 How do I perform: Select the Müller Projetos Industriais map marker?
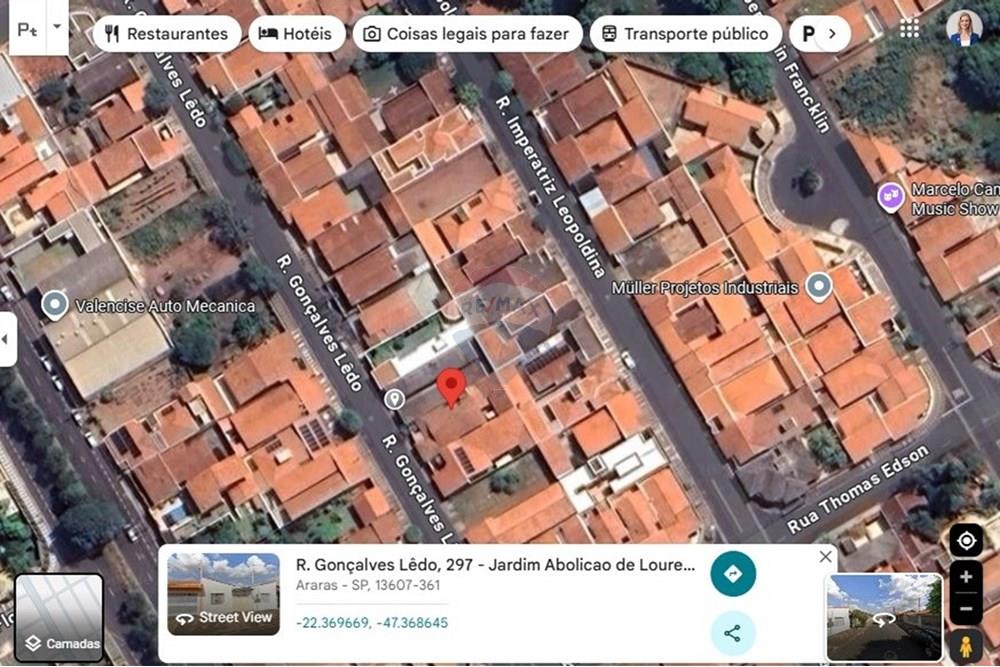(819, 285)
